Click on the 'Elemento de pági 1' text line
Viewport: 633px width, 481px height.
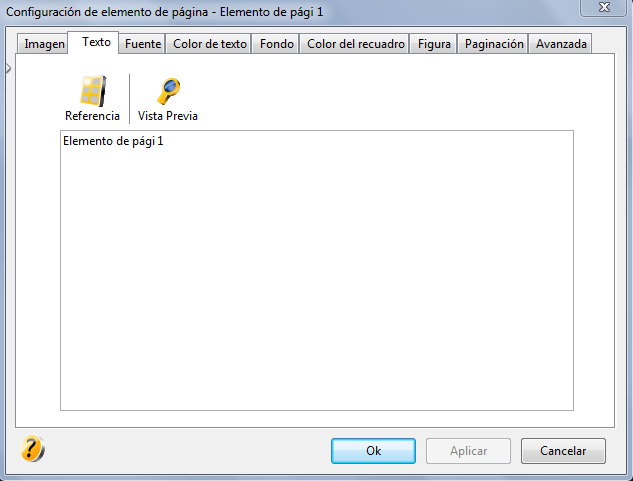pos(113,141)
